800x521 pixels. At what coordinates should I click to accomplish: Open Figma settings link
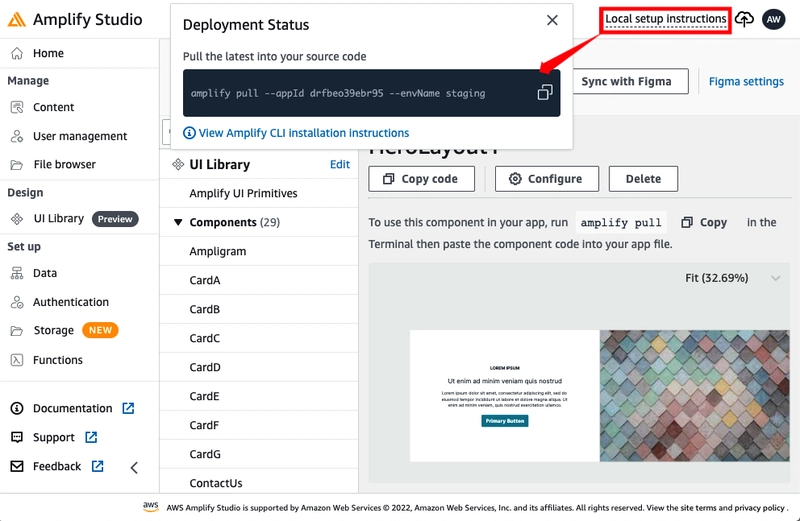pyautogui.click(x=746, y=82)
